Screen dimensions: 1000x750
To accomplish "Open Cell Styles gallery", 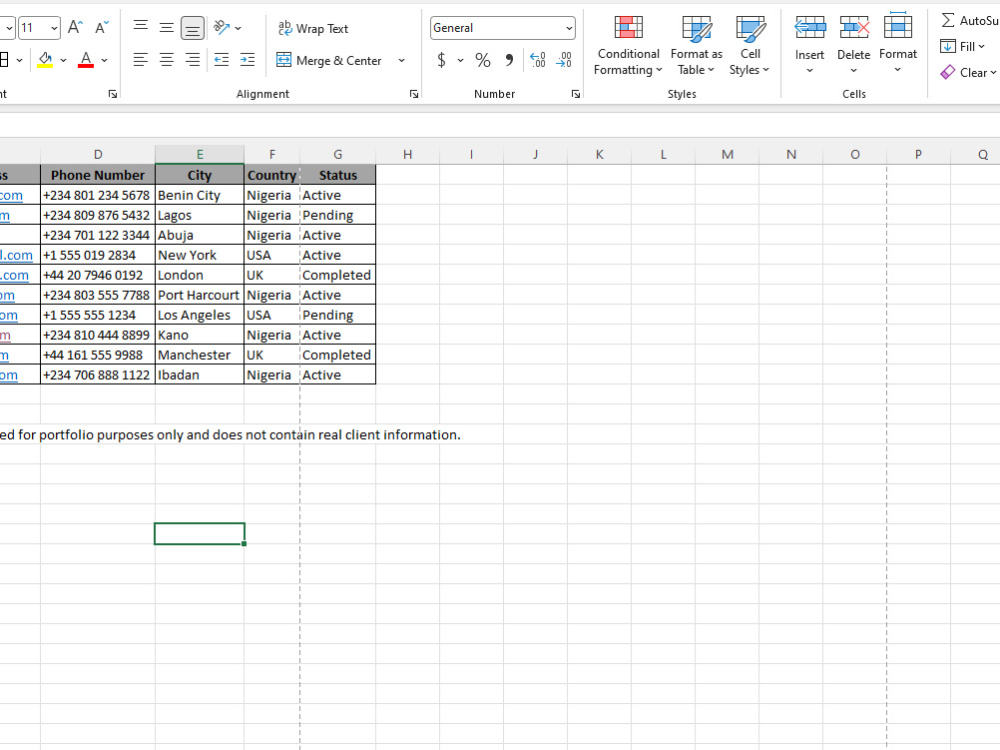I will 750,46.
